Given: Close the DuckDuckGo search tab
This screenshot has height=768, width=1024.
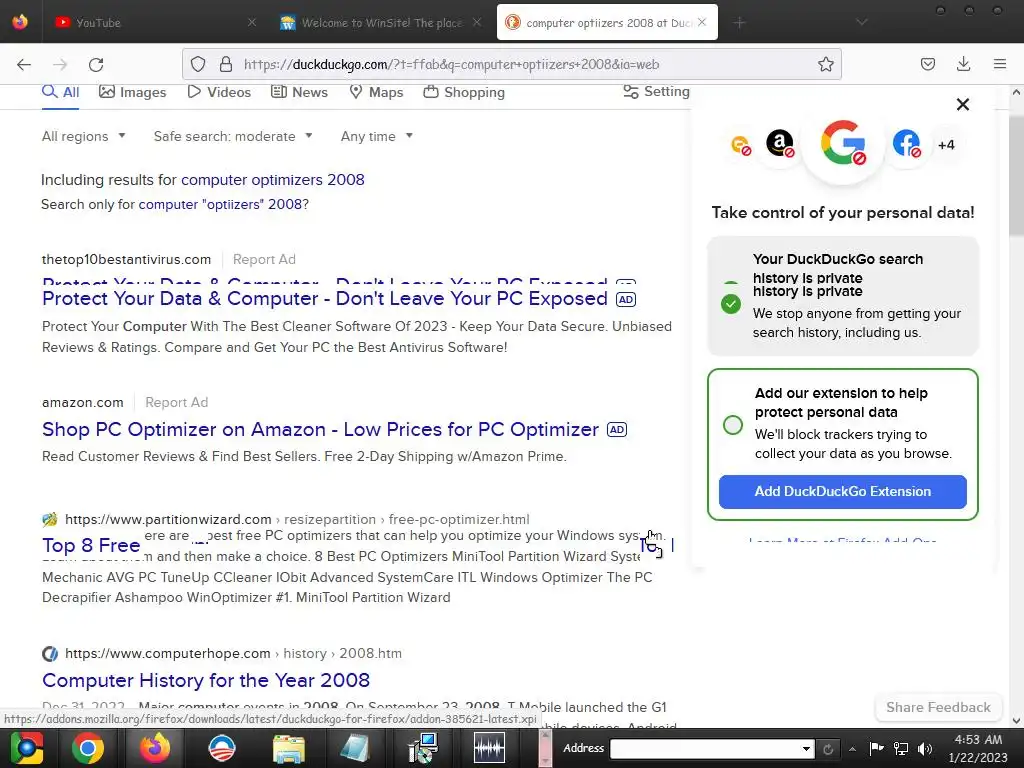Looking at the screenshot, I should 702,22.
